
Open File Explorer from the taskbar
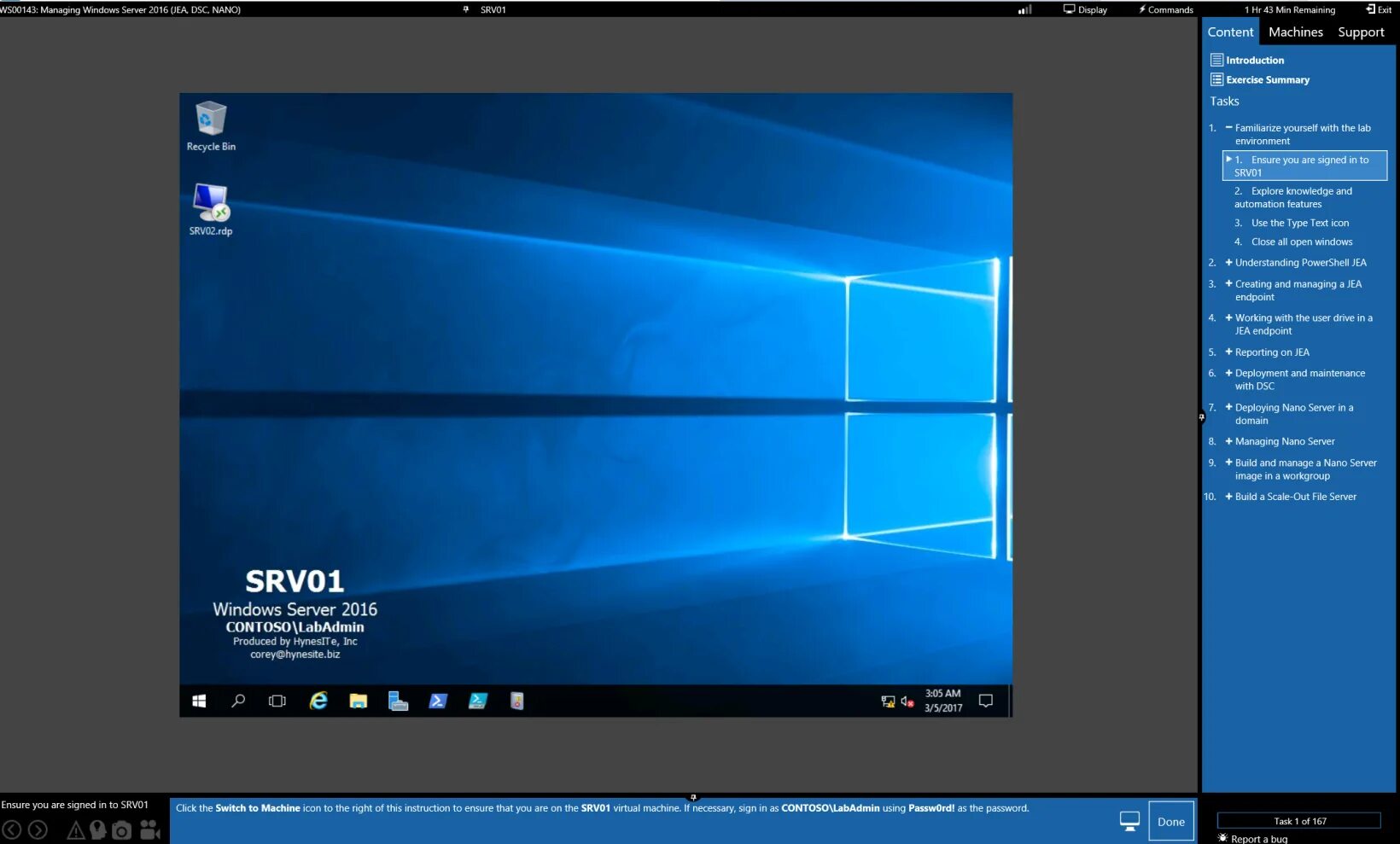359,701
